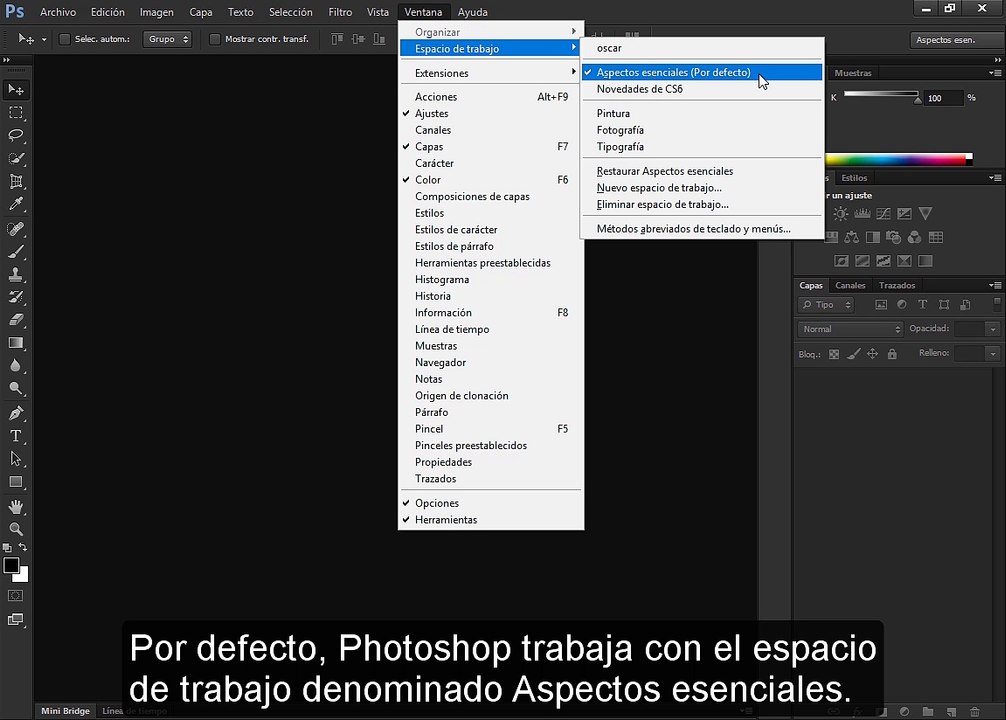Select the Brush tool
The height and width of the screenshot is (720, 1006).
pyautogui.click(x=15, y=252)
